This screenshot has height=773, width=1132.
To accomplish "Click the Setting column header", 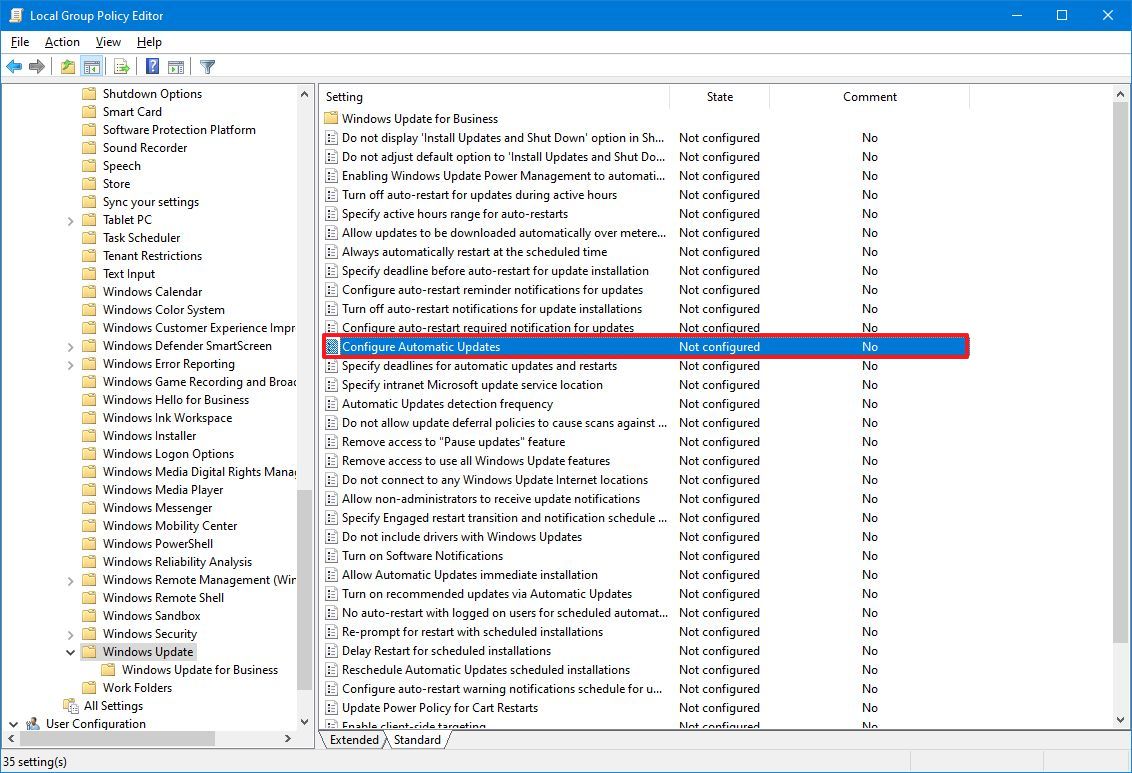I will click(400, 96).
